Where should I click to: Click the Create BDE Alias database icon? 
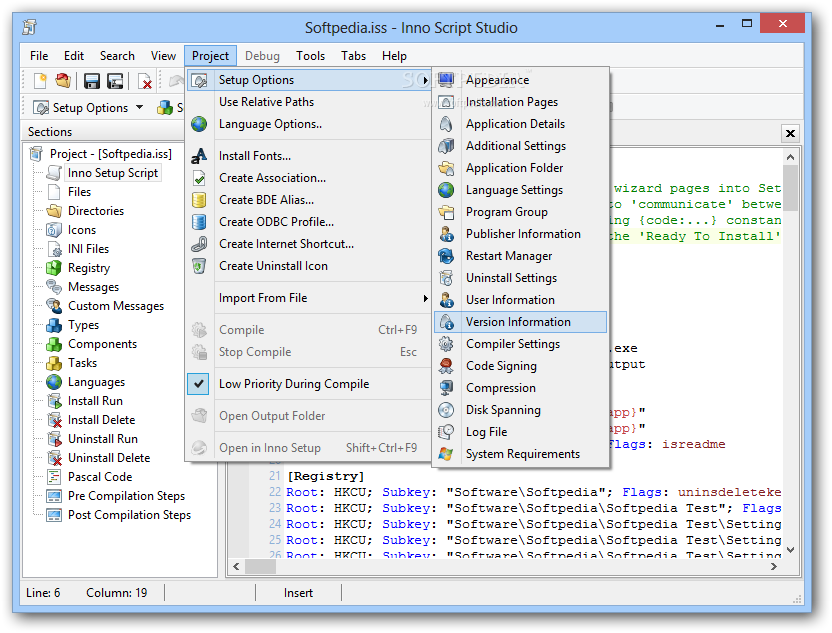[x=199, y=200]
